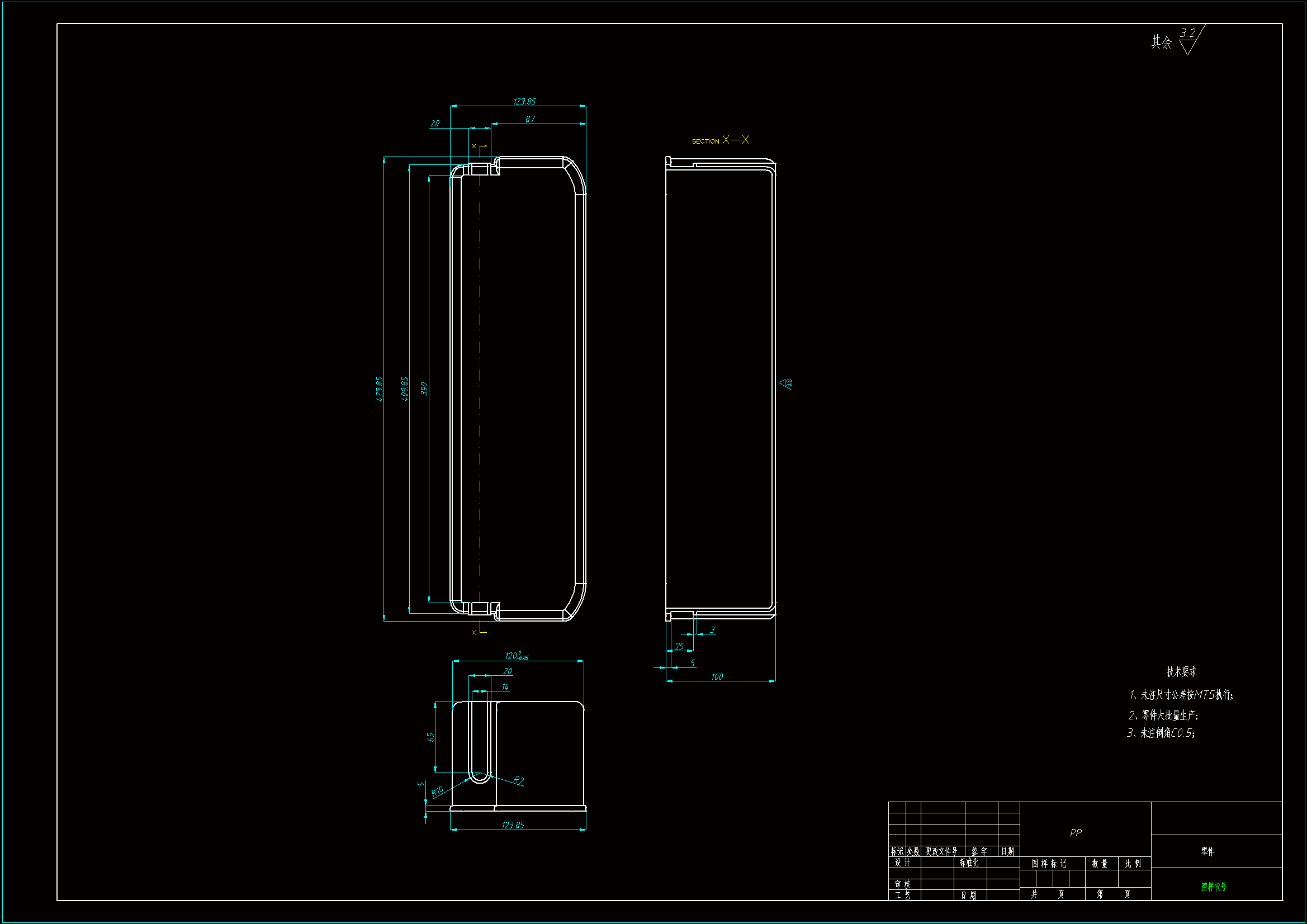The image size is (1307, 924).
Task: Click the R10 radius dimension label
Action: click(x=437, y=792)
